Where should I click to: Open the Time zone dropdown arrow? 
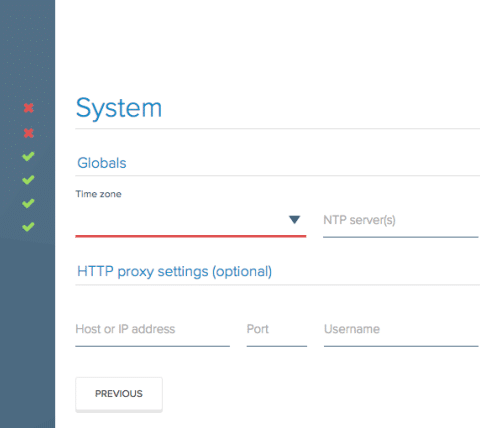(294, 220)
